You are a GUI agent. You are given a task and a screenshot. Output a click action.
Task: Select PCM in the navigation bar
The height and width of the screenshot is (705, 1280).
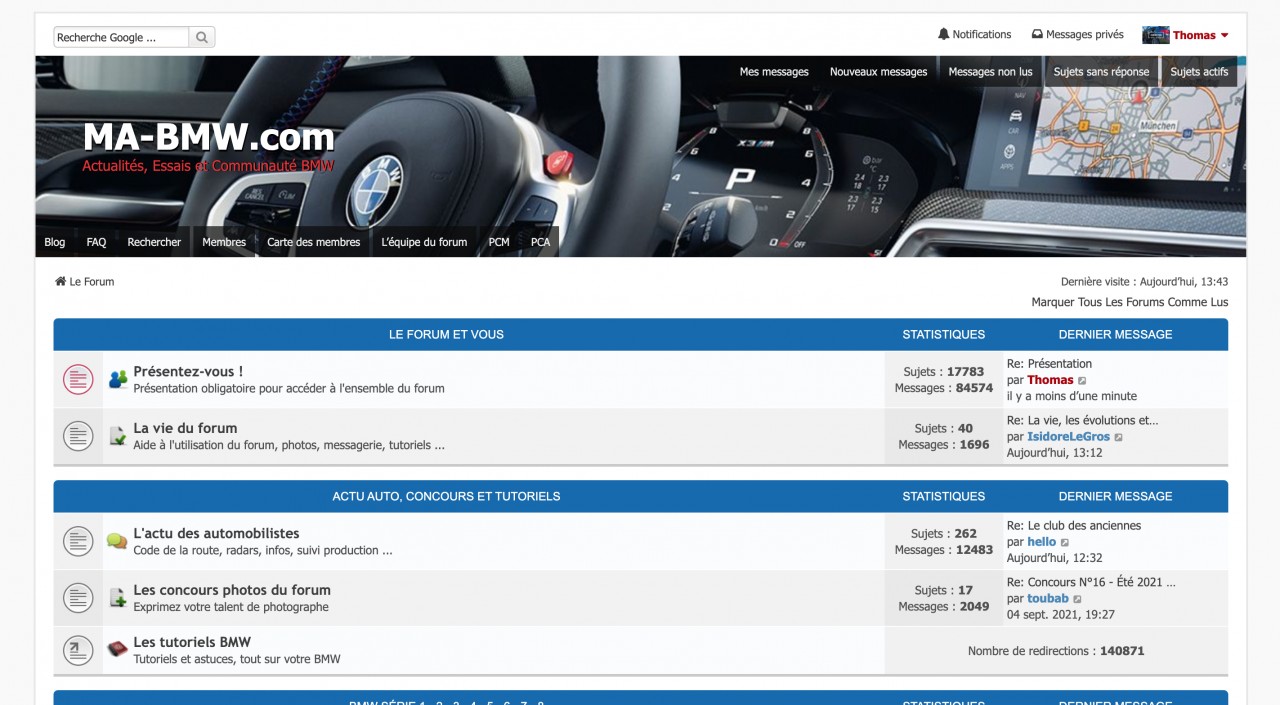click(x=499, y=242)
